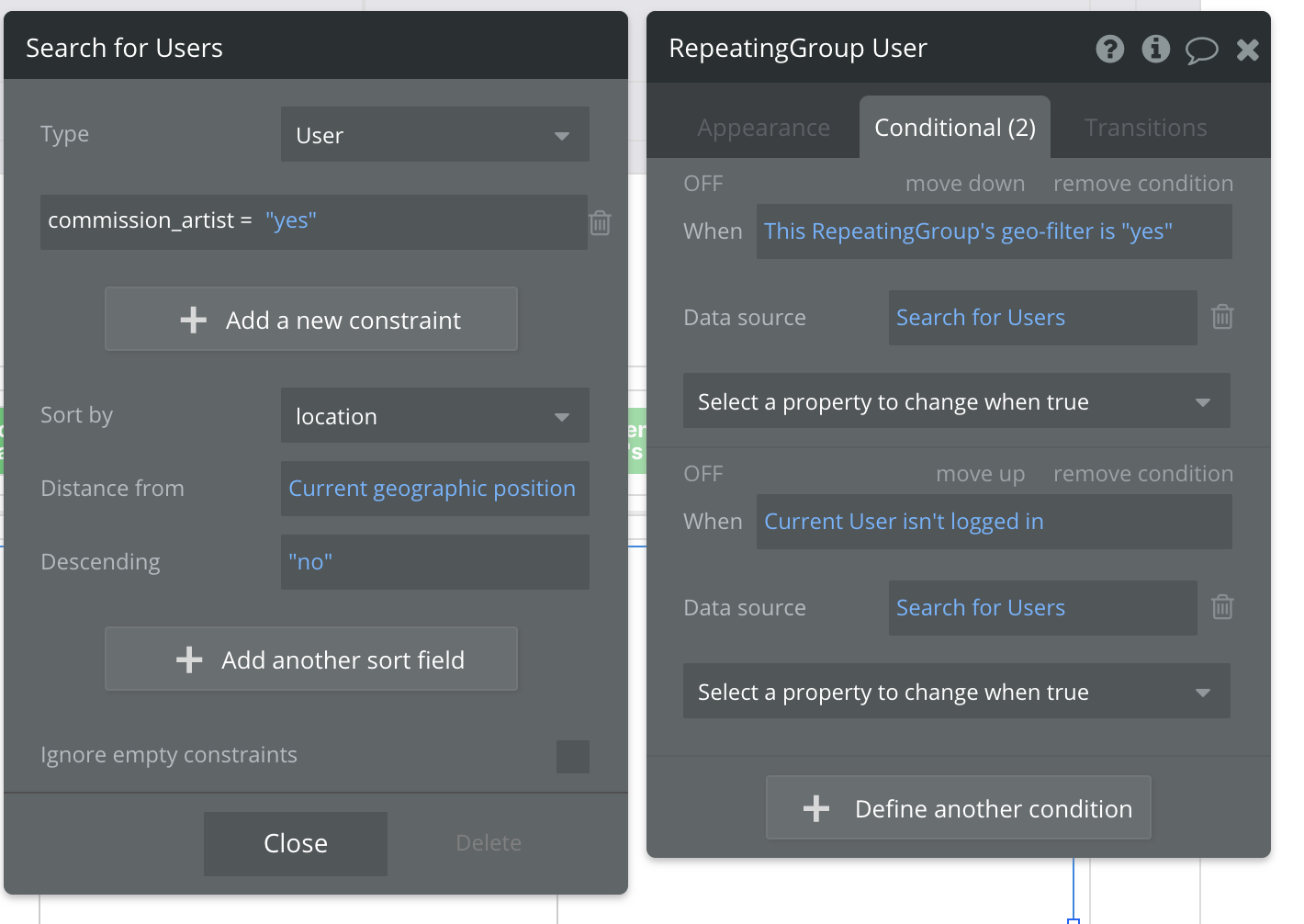Image resolution: width=1304 pixels, height=924 pixels.
Task: Open the comment bubble icon
Action: click(1201, 50)
